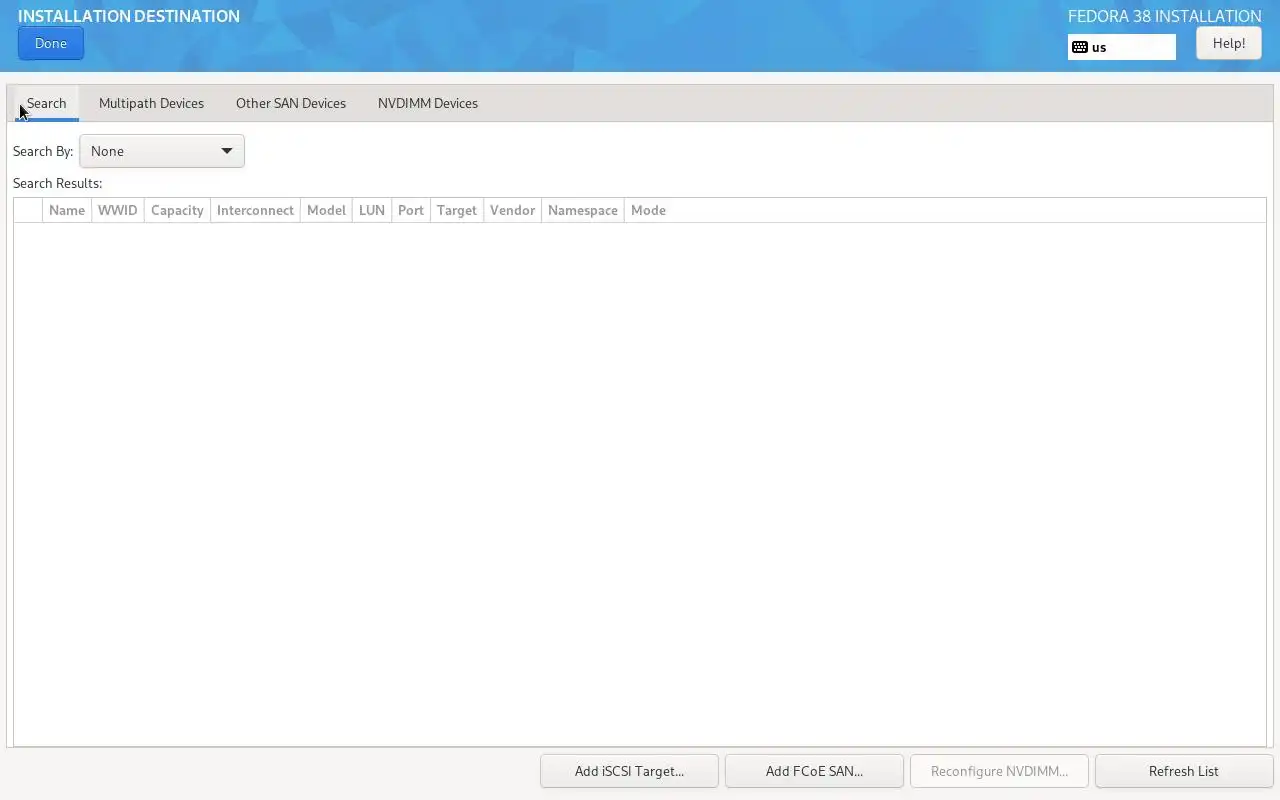Click the Port column header

tap(411, 210)
